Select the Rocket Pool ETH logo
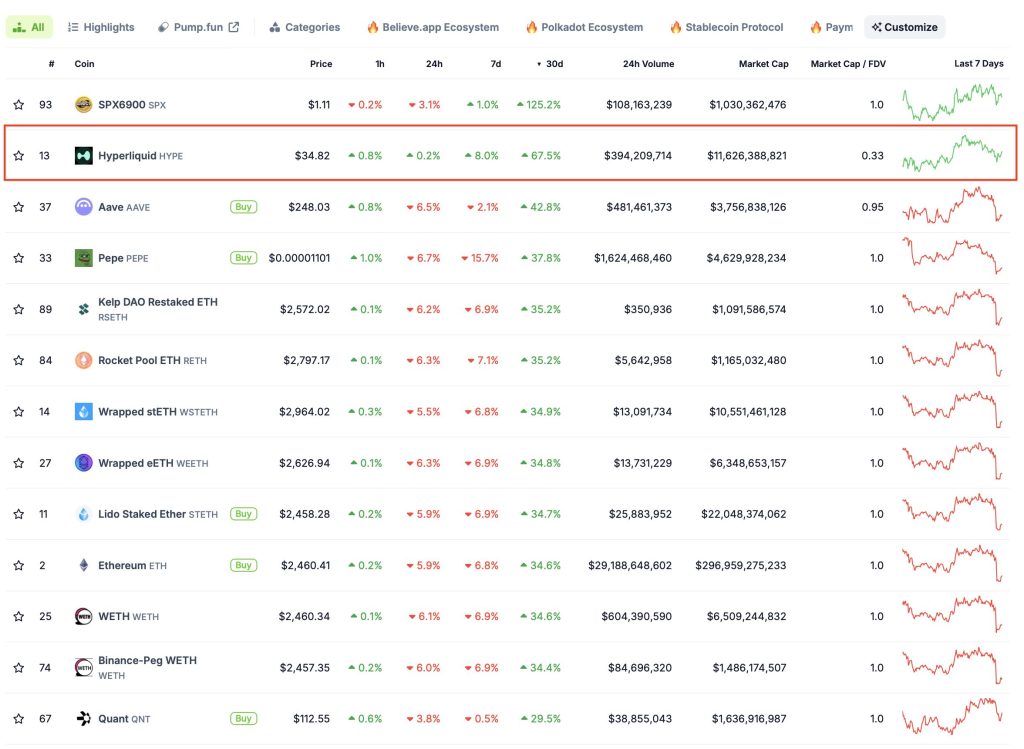The image size is (1024, 749). click(84, 360)
